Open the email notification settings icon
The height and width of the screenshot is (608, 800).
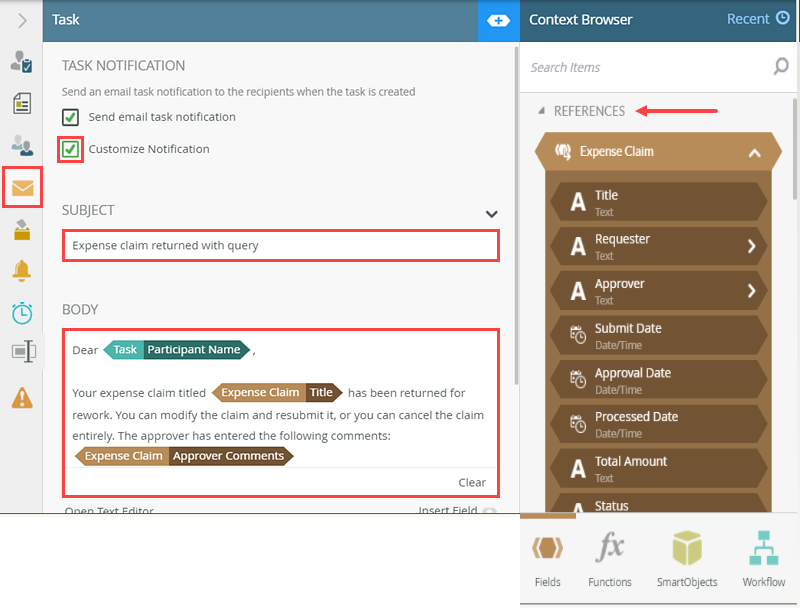(22, 188)
